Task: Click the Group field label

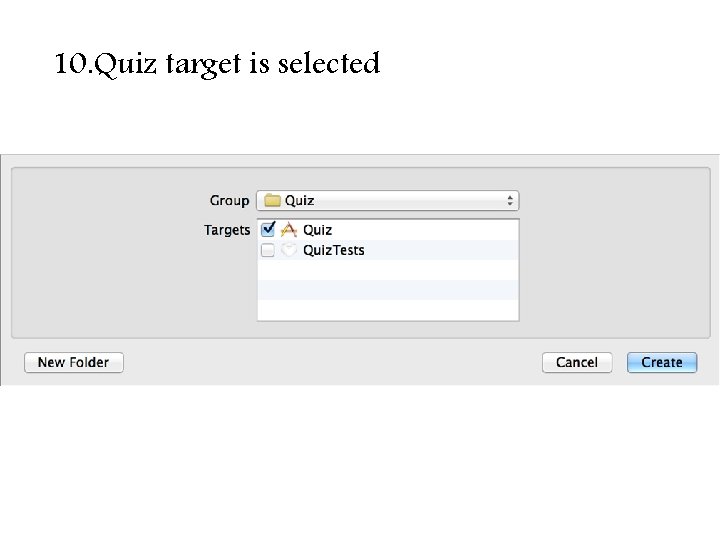Action: (x=229, y=201)
